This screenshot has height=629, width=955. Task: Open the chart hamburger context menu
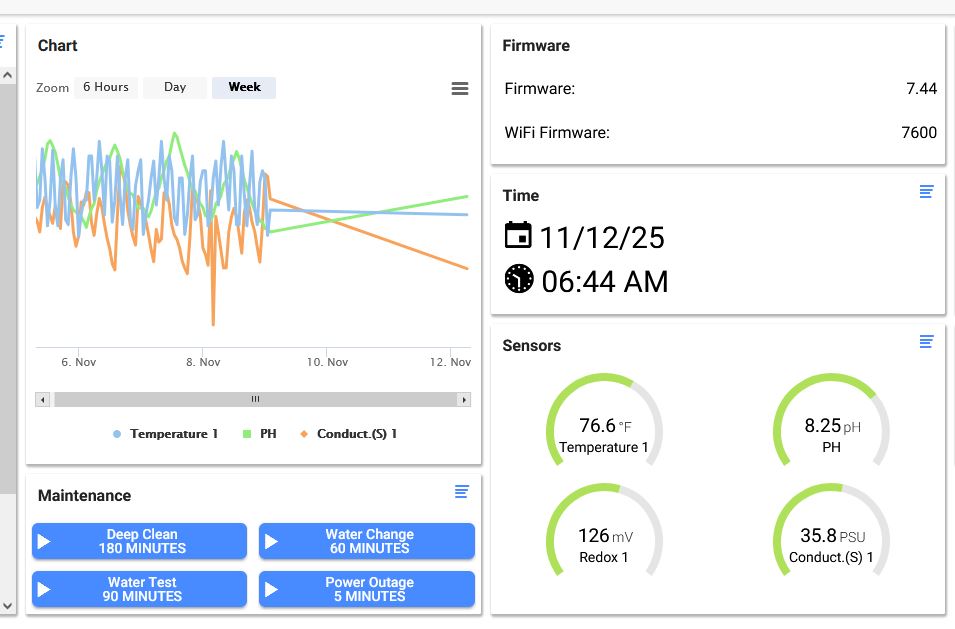pyautogui.click(x=460, y=89)
